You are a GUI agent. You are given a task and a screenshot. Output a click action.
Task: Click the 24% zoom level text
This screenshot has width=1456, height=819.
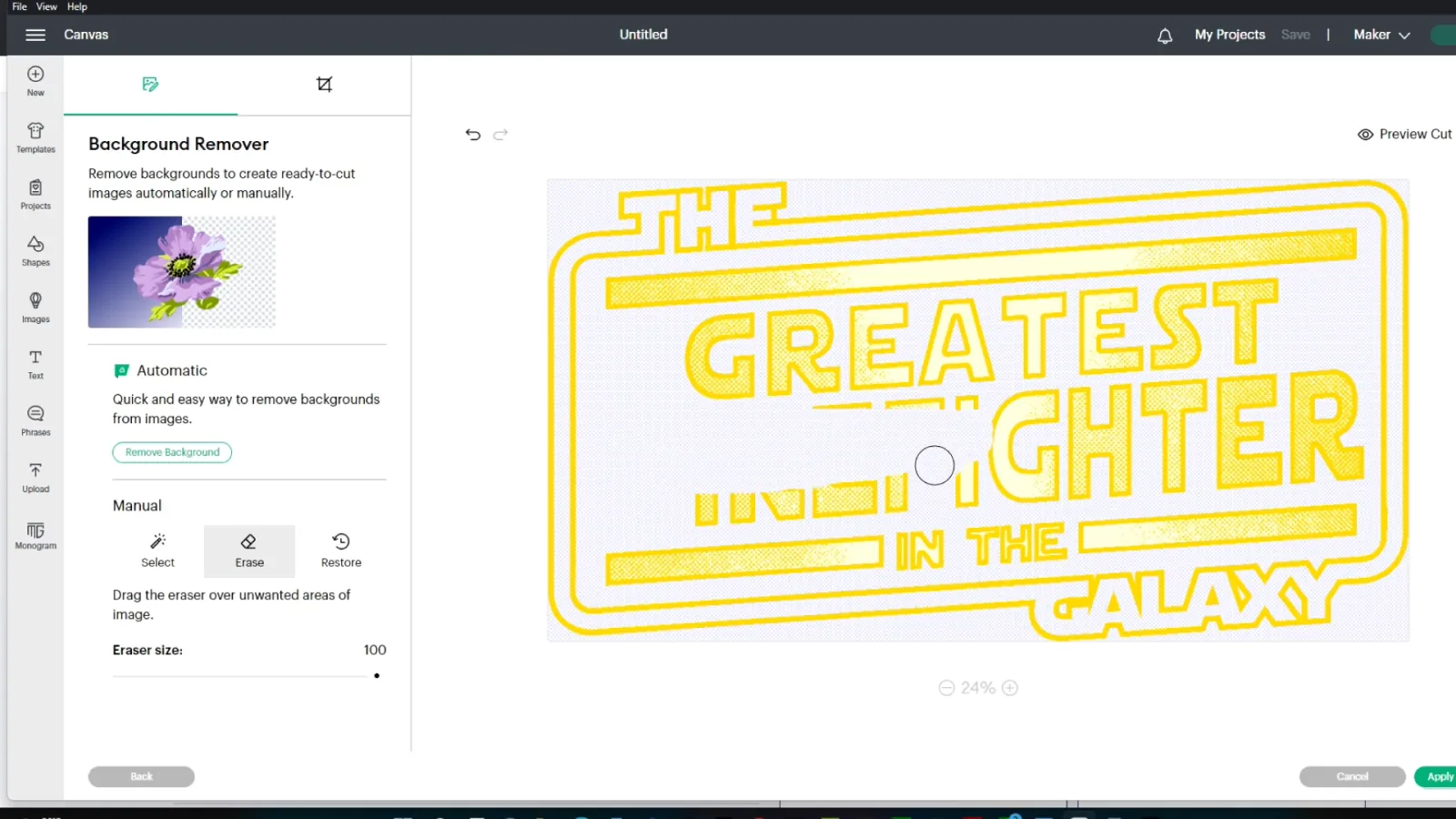click(x=978, y=688)
